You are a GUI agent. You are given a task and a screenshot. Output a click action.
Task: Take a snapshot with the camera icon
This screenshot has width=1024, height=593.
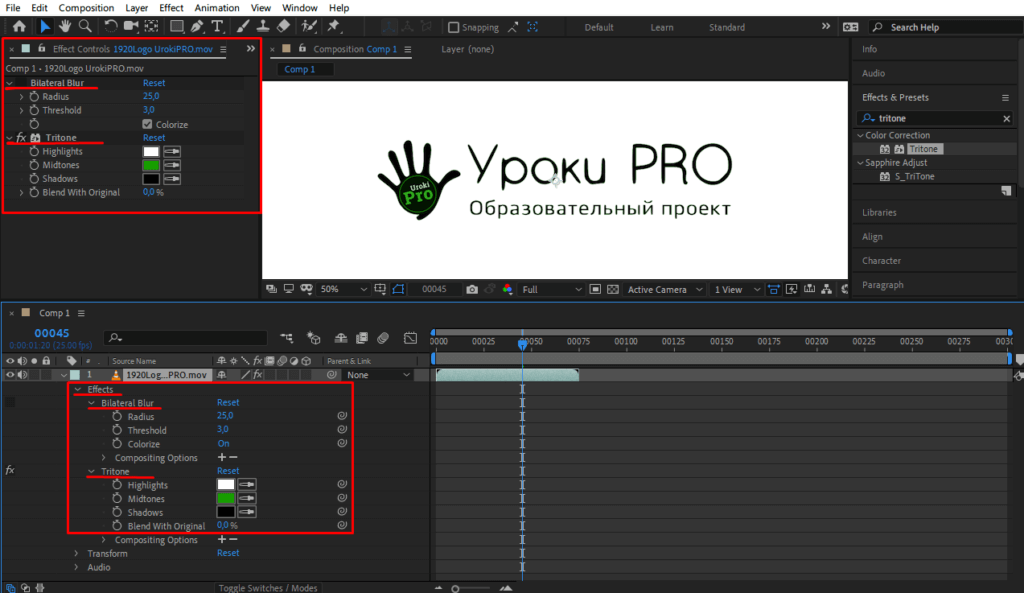(x=472, y=290)
